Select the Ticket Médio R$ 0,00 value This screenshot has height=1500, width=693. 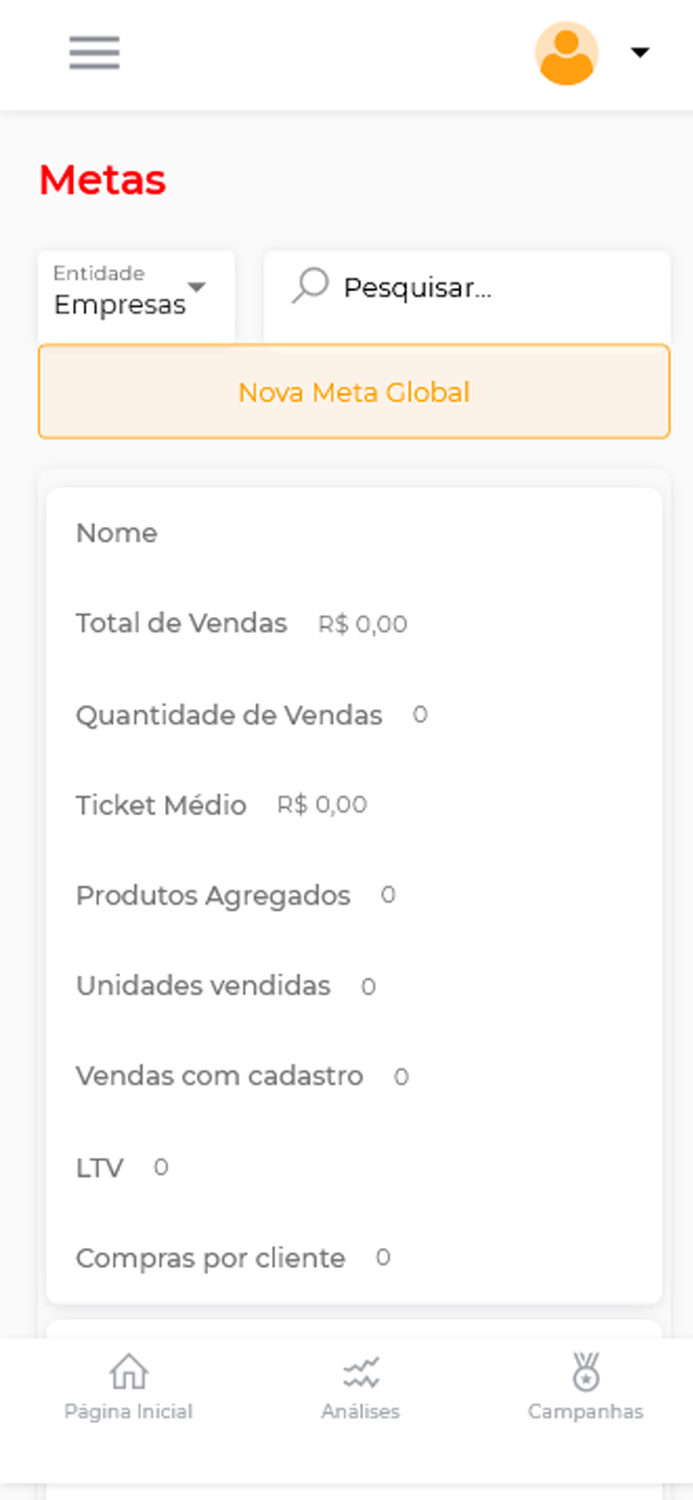point(322,804)
